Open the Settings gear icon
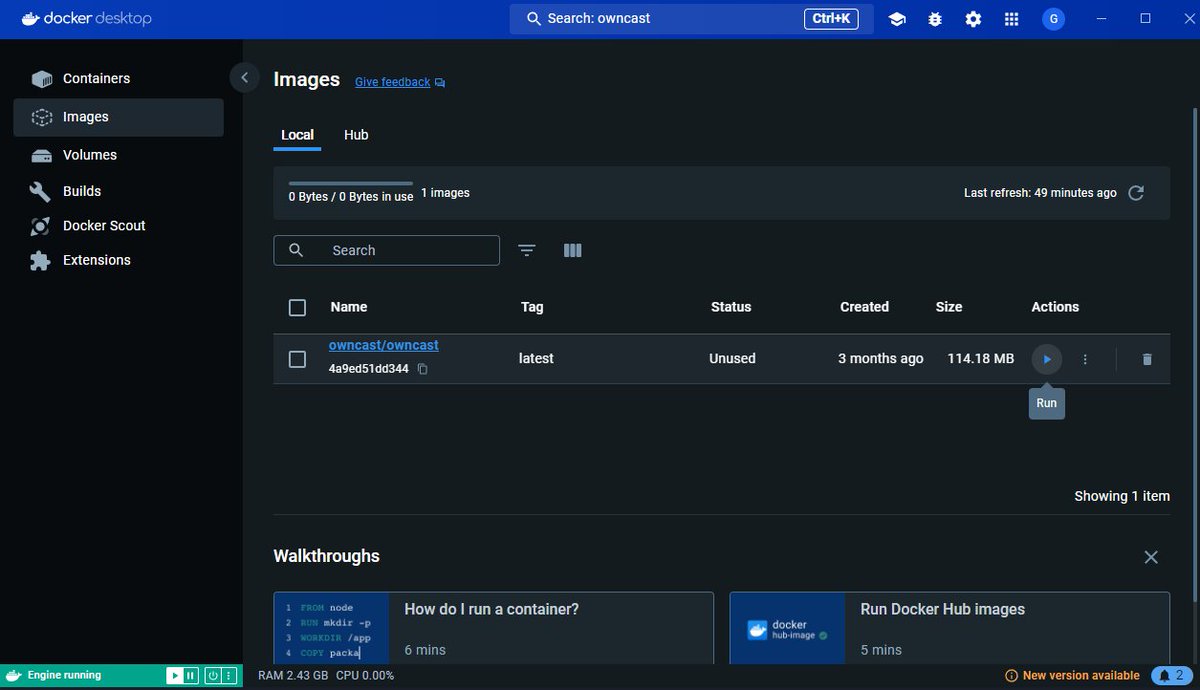1200x690 pixels. click(973, 19)
